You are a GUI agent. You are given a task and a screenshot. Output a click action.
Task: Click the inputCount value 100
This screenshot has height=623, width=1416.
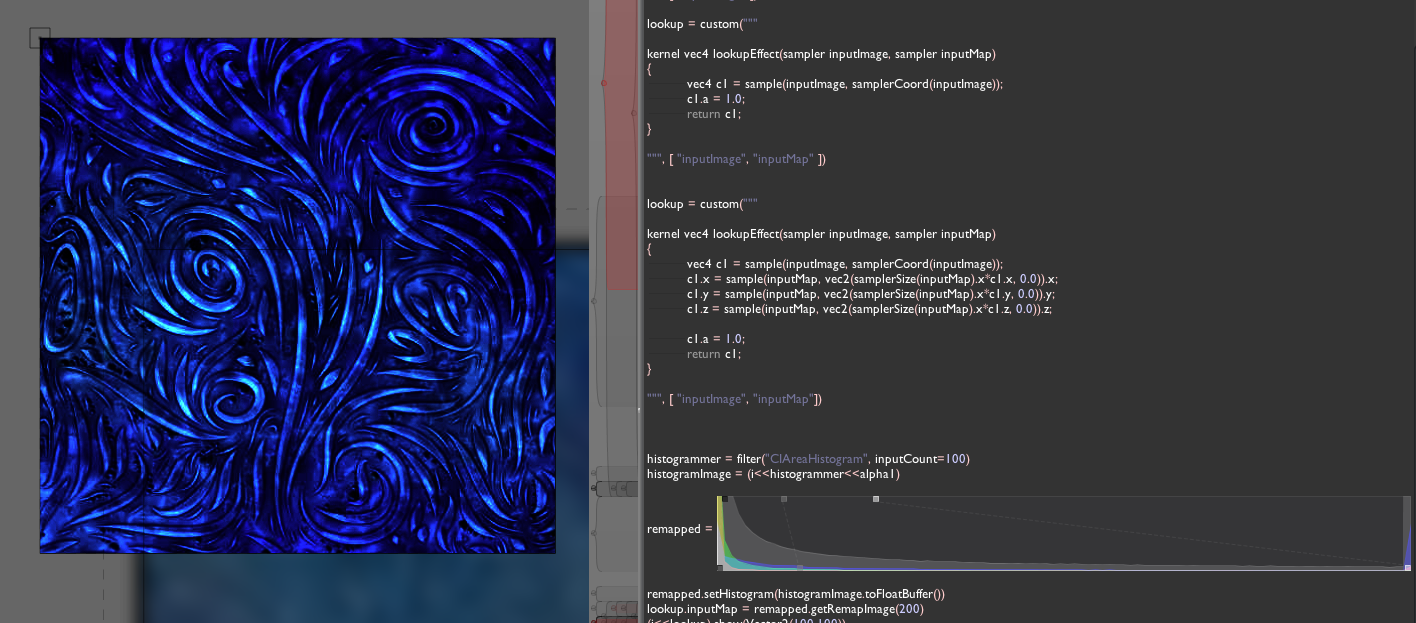coord(955,459)
